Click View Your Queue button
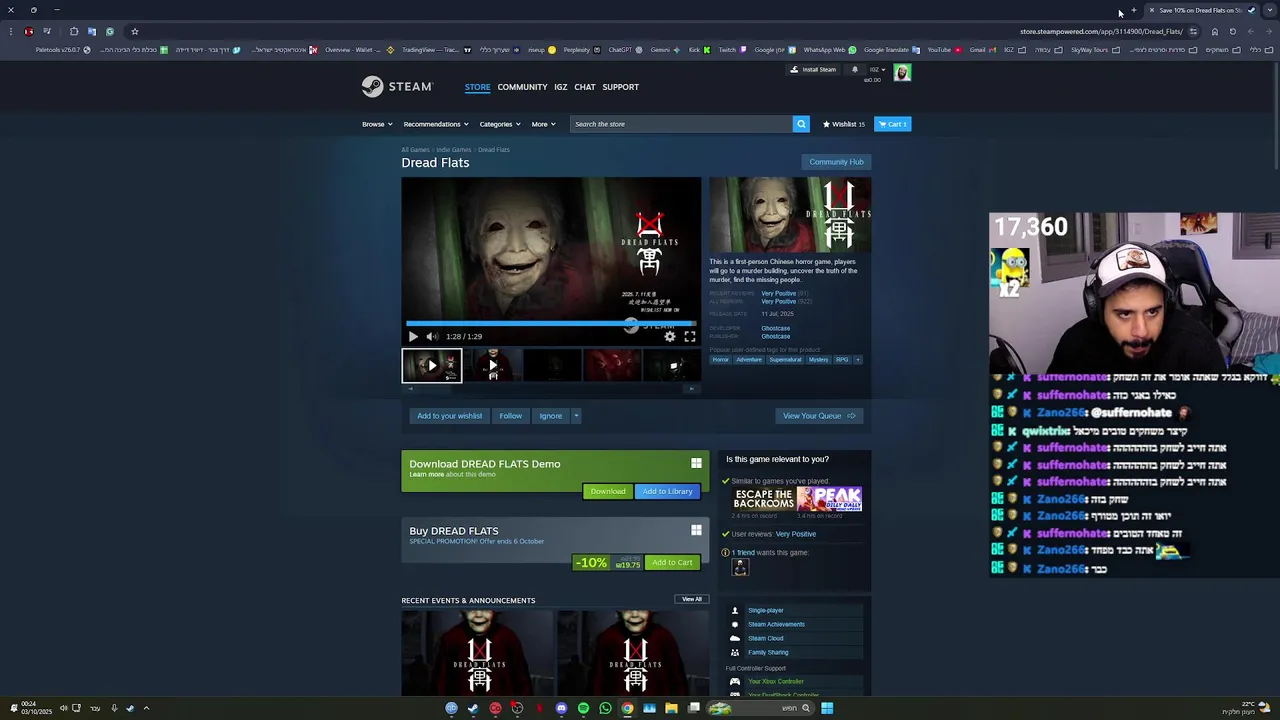Viewport: 1280px width, 720px height. click(819, 416)
